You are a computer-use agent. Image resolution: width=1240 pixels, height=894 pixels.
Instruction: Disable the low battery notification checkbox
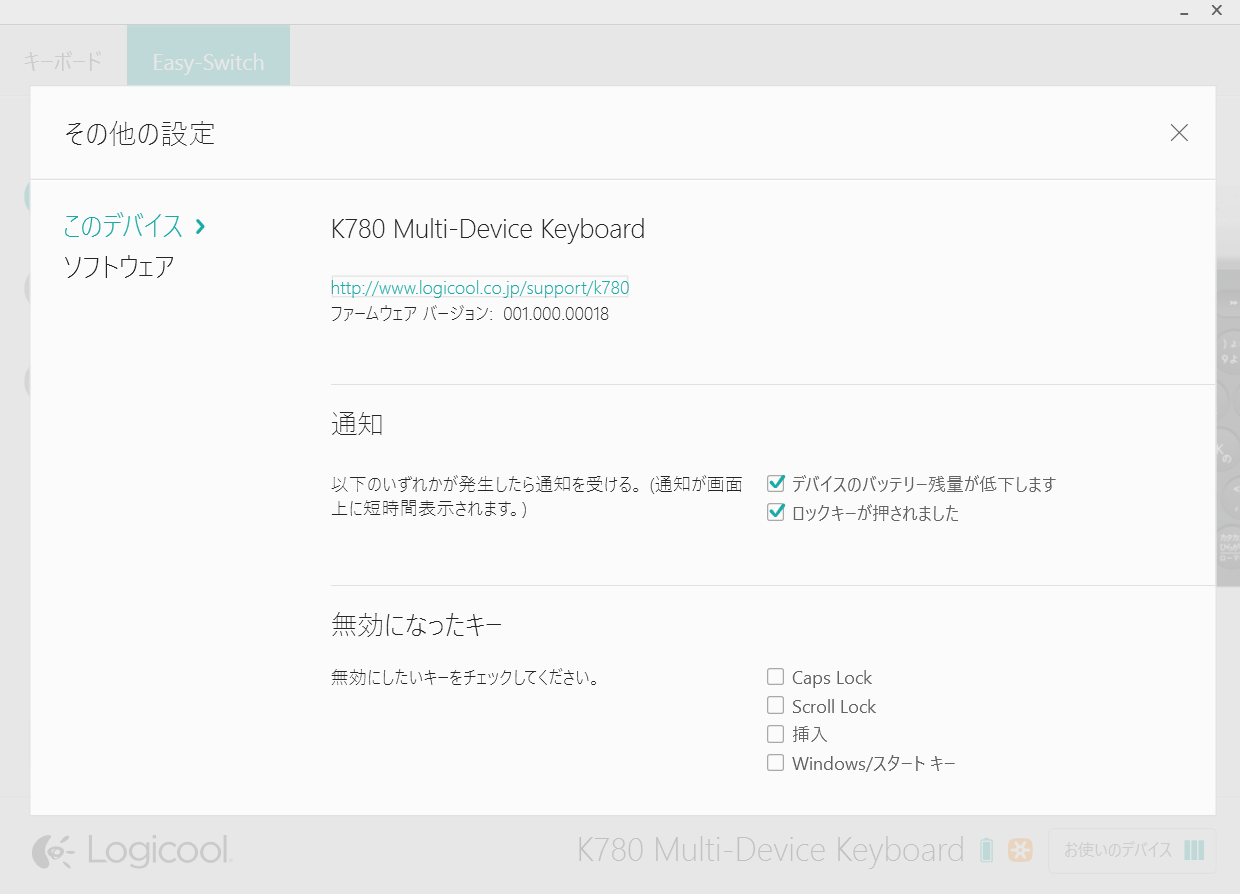(775, 484)
